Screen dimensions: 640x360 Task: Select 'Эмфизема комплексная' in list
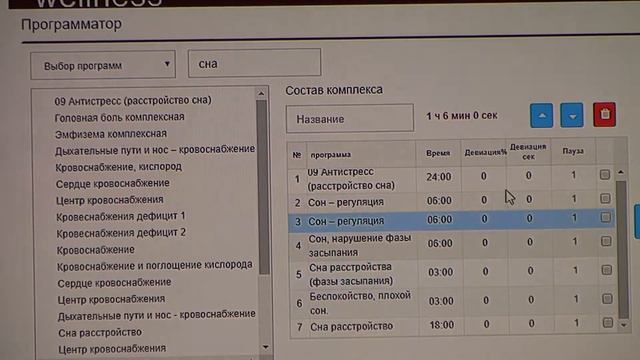(111, 134)
